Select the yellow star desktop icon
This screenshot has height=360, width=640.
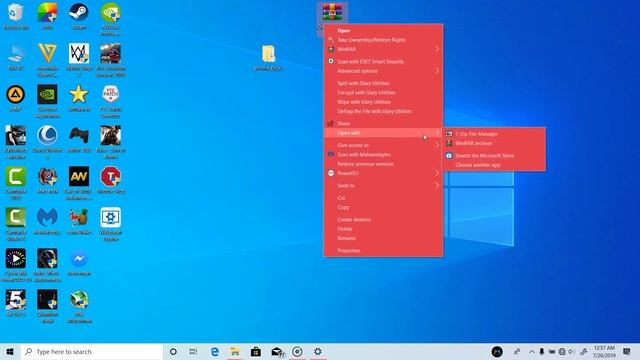pos(79,98)
